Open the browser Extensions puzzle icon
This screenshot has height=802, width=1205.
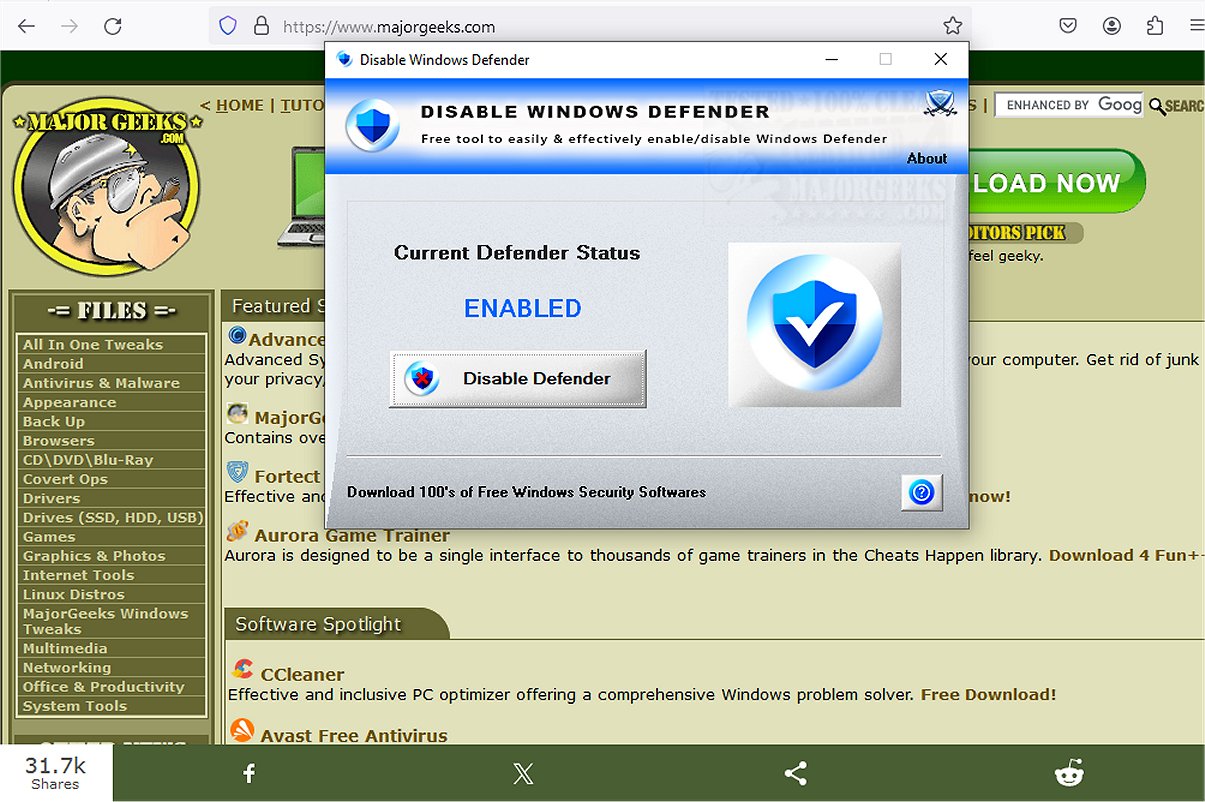pos(1156,25)
